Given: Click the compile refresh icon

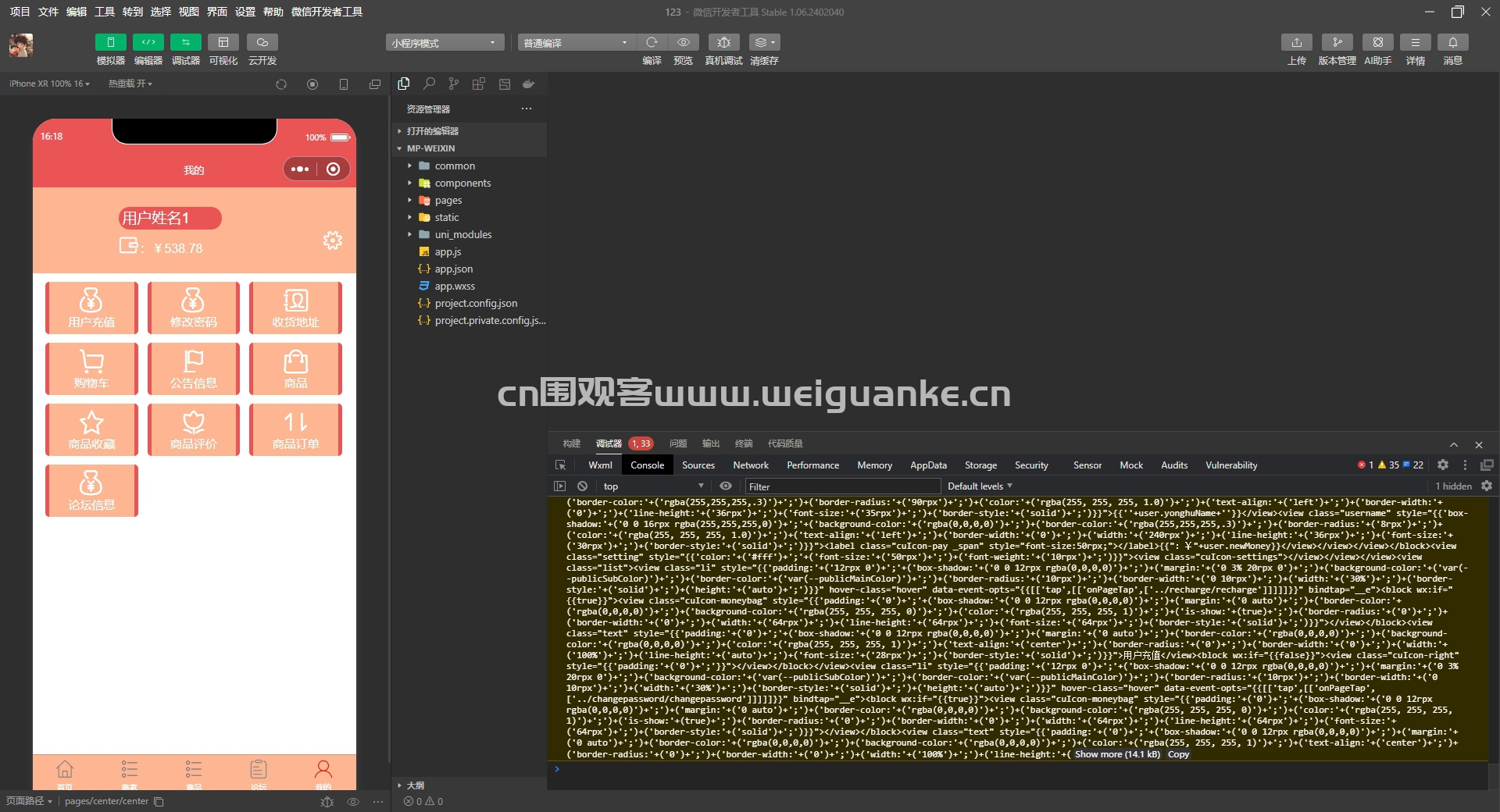Looking at the screenshot, I should (x=652, y=42).
